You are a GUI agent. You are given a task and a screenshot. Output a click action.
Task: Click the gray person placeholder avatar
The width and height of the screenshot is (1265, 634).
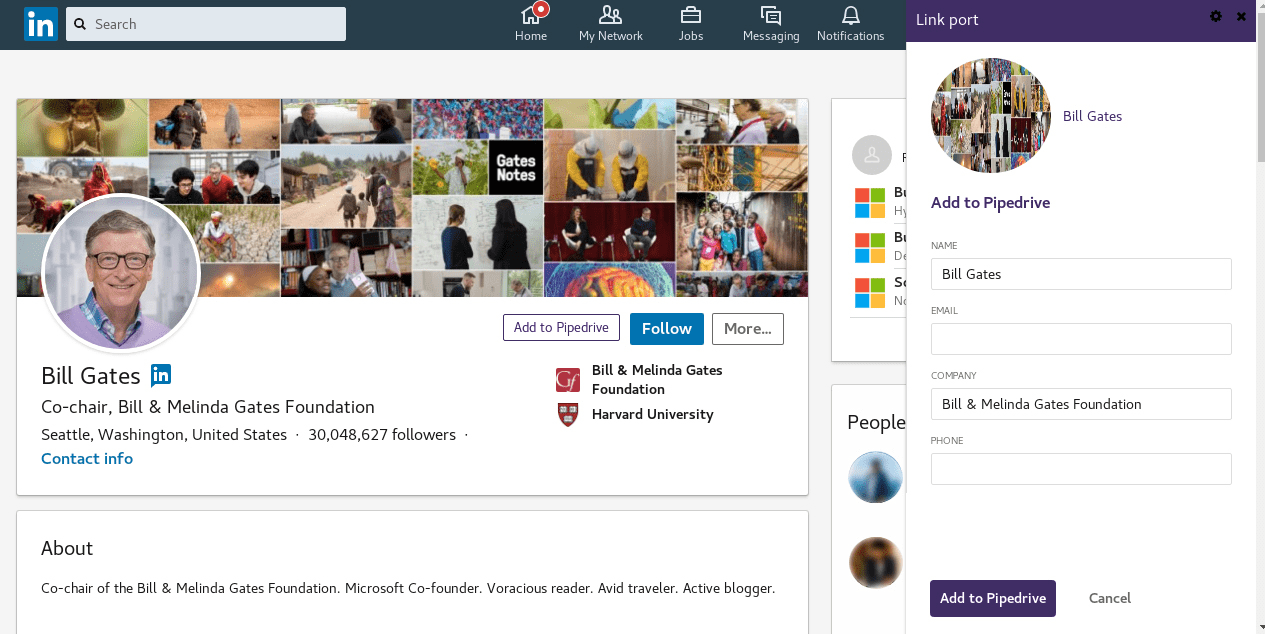click(x=872, y=155)
